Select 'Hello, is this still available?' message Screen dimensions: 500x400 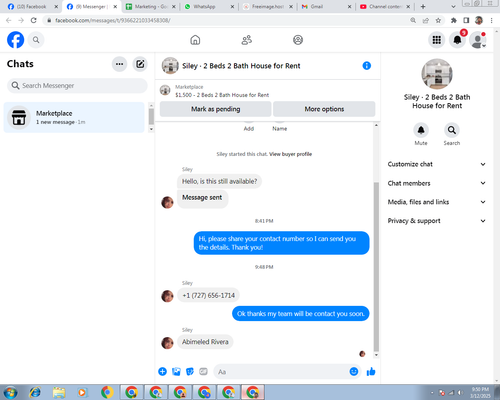pos(219,181)
